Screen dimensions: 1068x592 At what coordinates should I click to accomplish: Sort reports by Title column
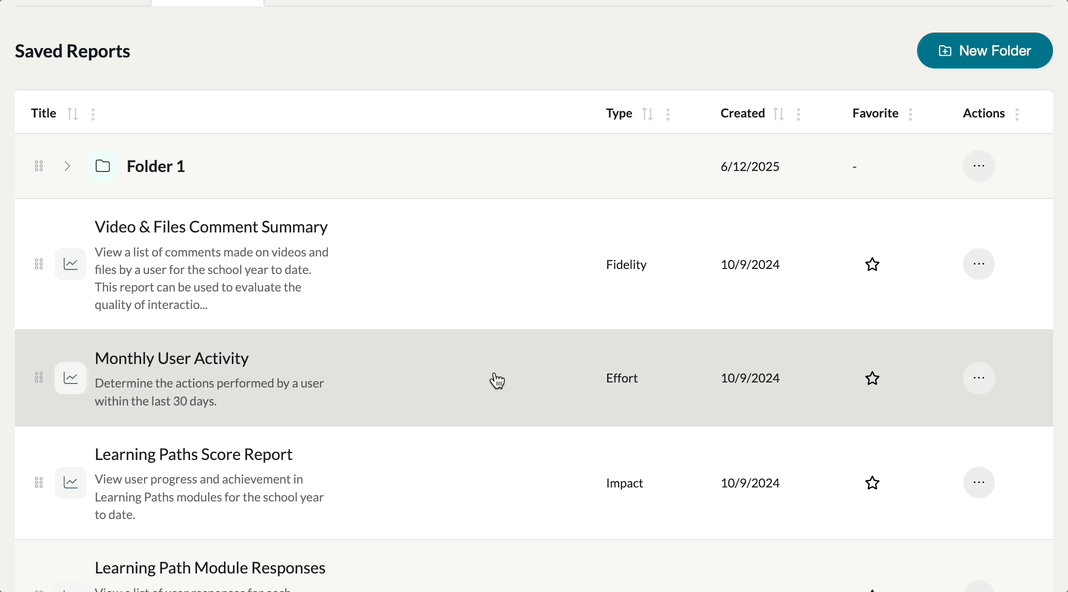pos(72,114)
